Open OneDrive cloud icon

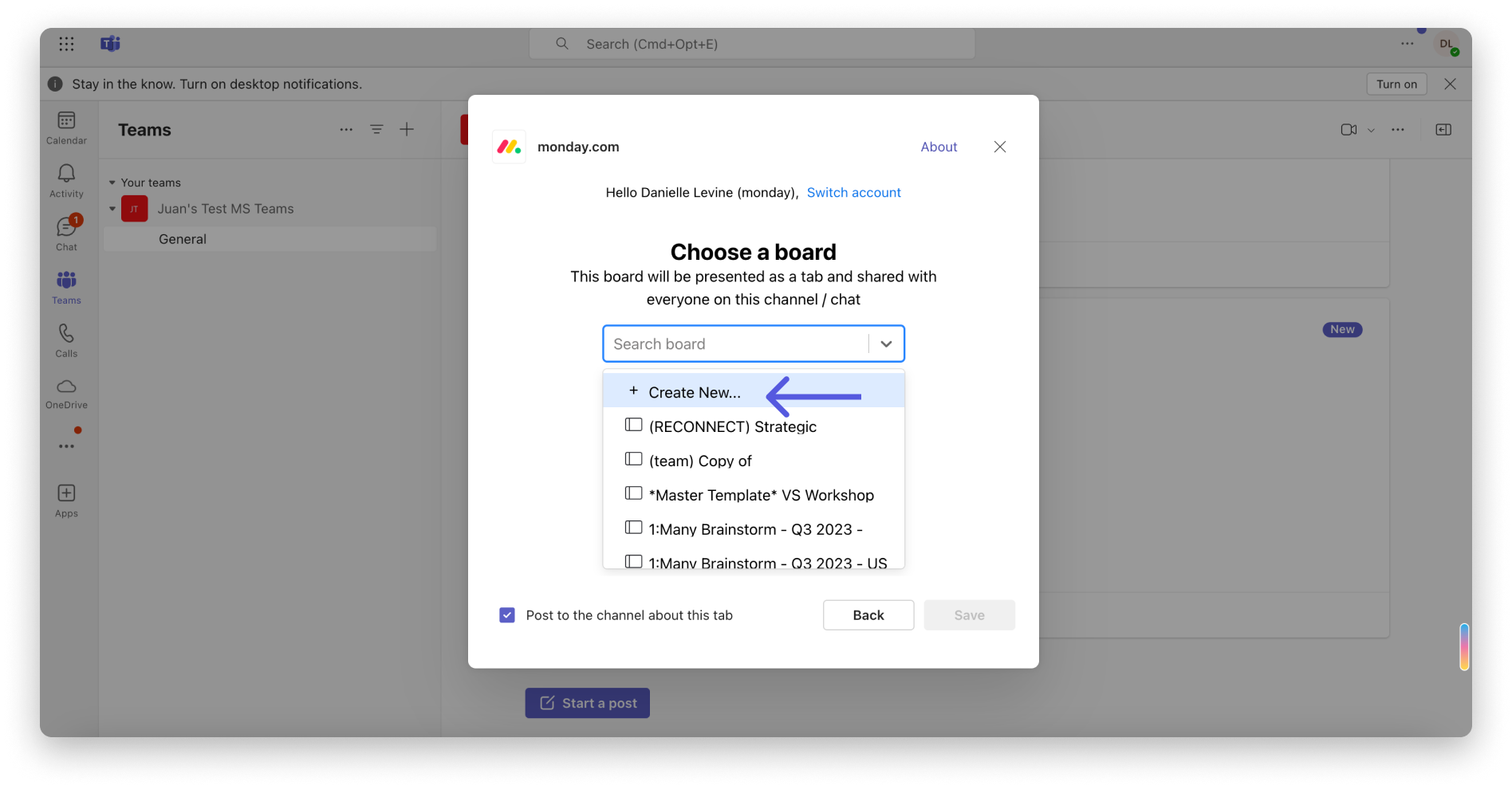67,394
